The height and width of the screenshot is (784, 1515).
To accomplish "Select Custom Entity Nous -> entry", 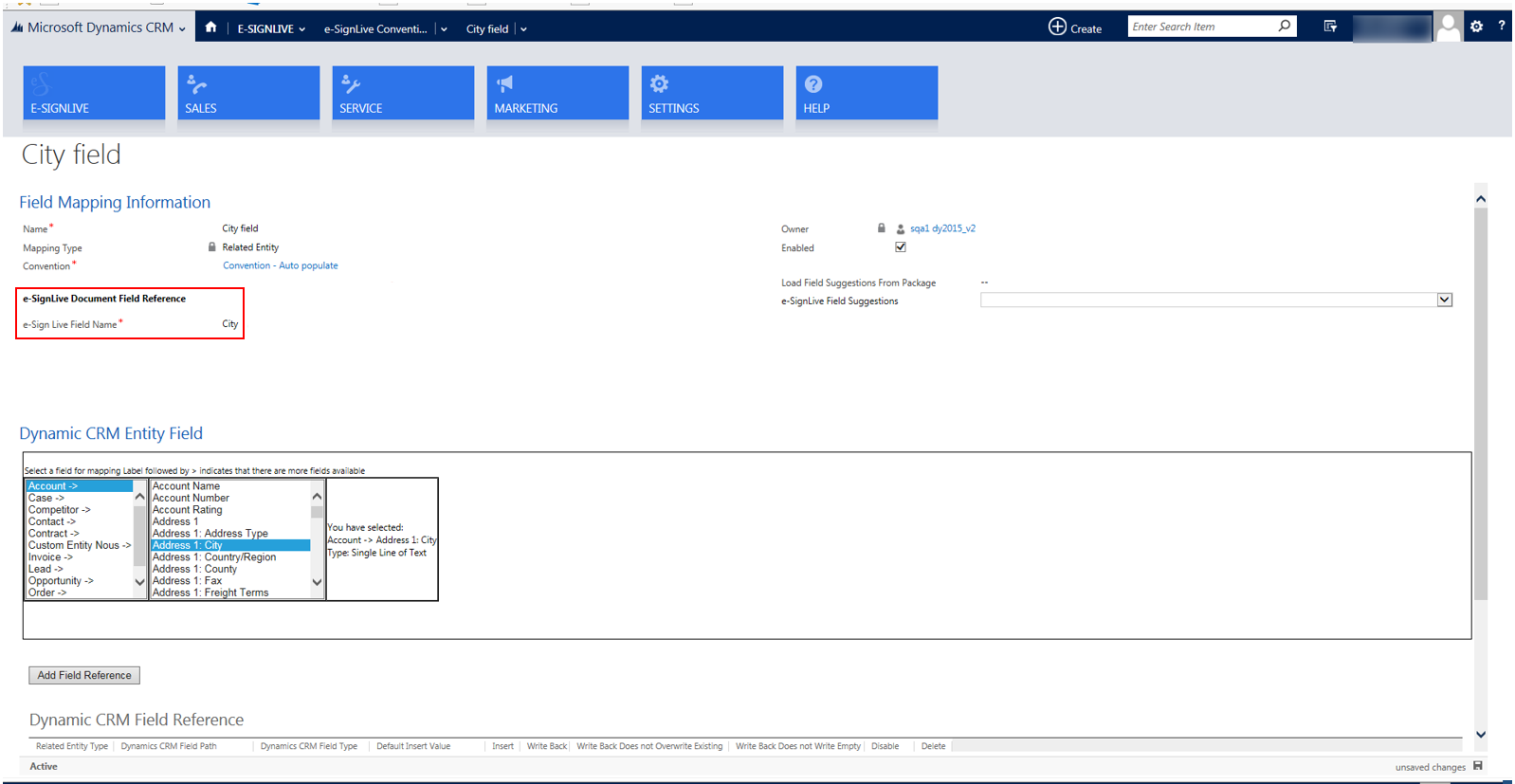I will point(80,545).
